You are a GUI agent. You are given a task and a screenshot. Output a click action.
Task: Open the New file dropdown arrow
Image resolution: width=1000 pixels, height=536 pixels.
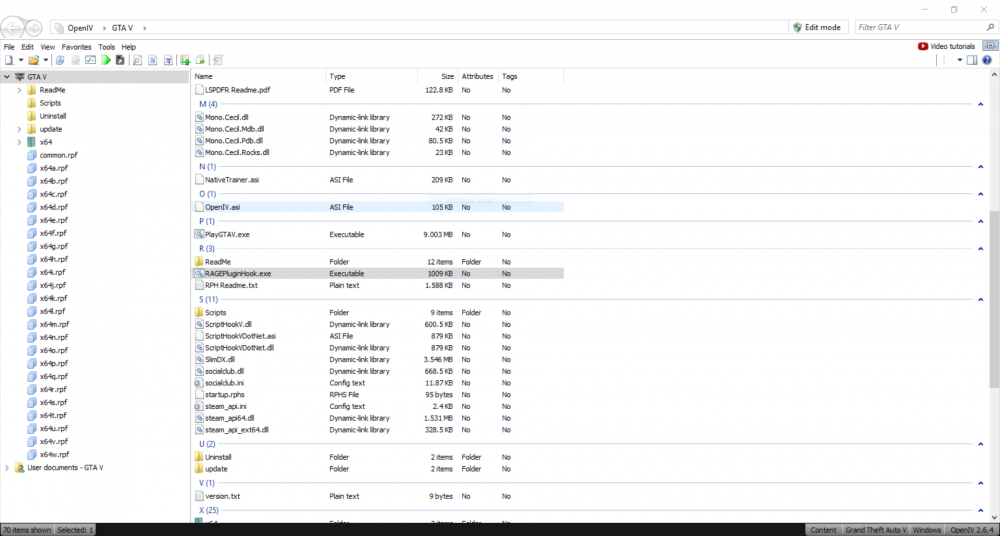(20, 60)
